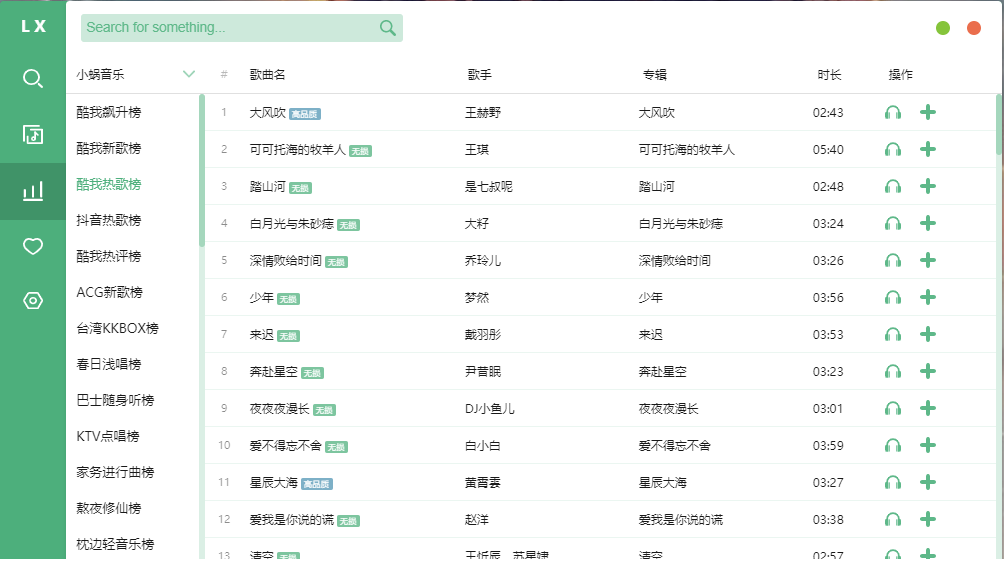Click the song title 奔赴星空
This screenshot has width=1004, height=581.
tap(274, 371)
